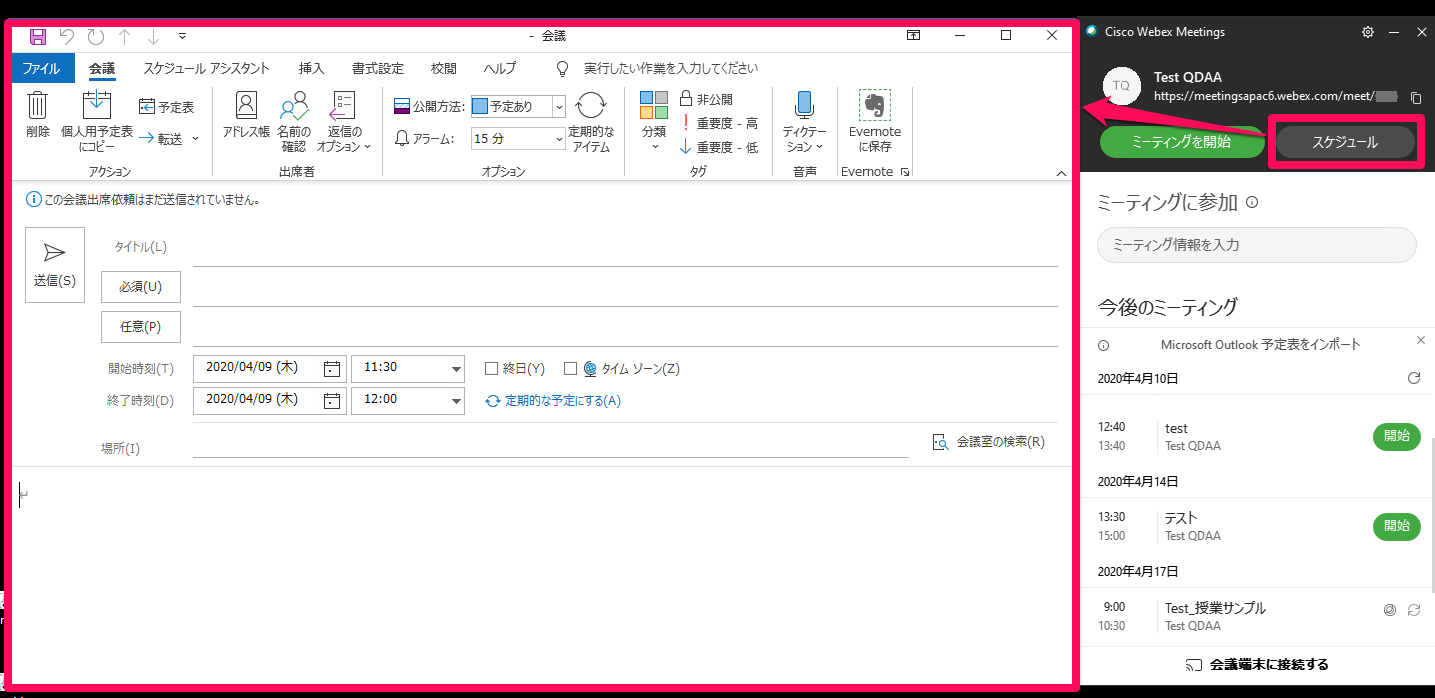
Task: Open end date calendar picker icon
Action: [x=332, y=401]
